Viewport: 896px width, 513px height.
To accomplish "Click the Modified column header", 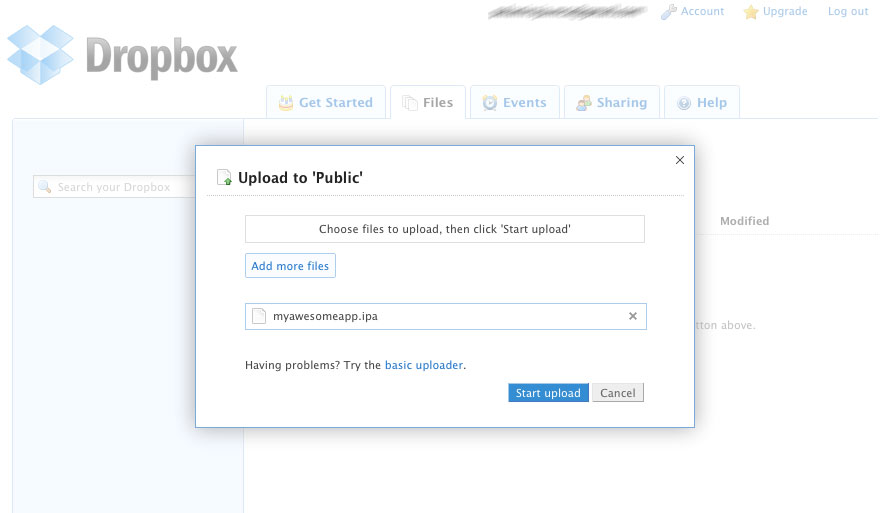I will pyautogui.click(x=745, y=221).
